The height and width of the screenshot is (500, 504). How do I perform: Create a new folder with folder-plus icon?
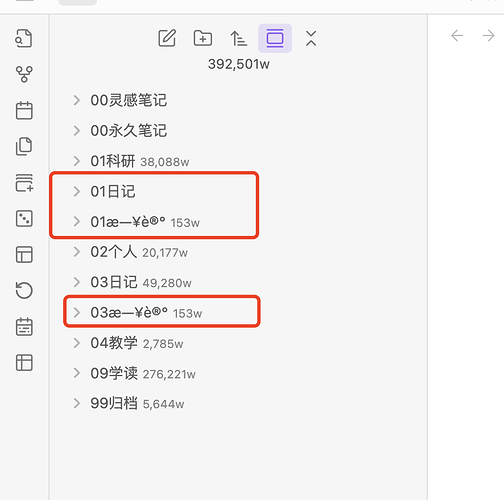tap(203, 38)
